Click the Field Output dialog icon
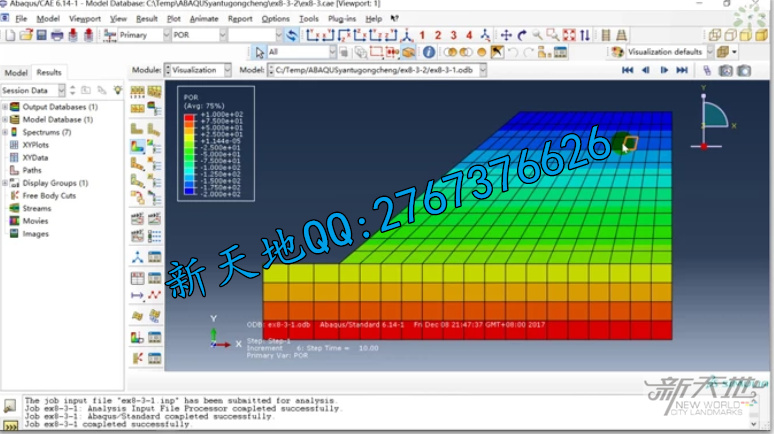This screenshot has width=774, height=434. (x=110, y=35)
